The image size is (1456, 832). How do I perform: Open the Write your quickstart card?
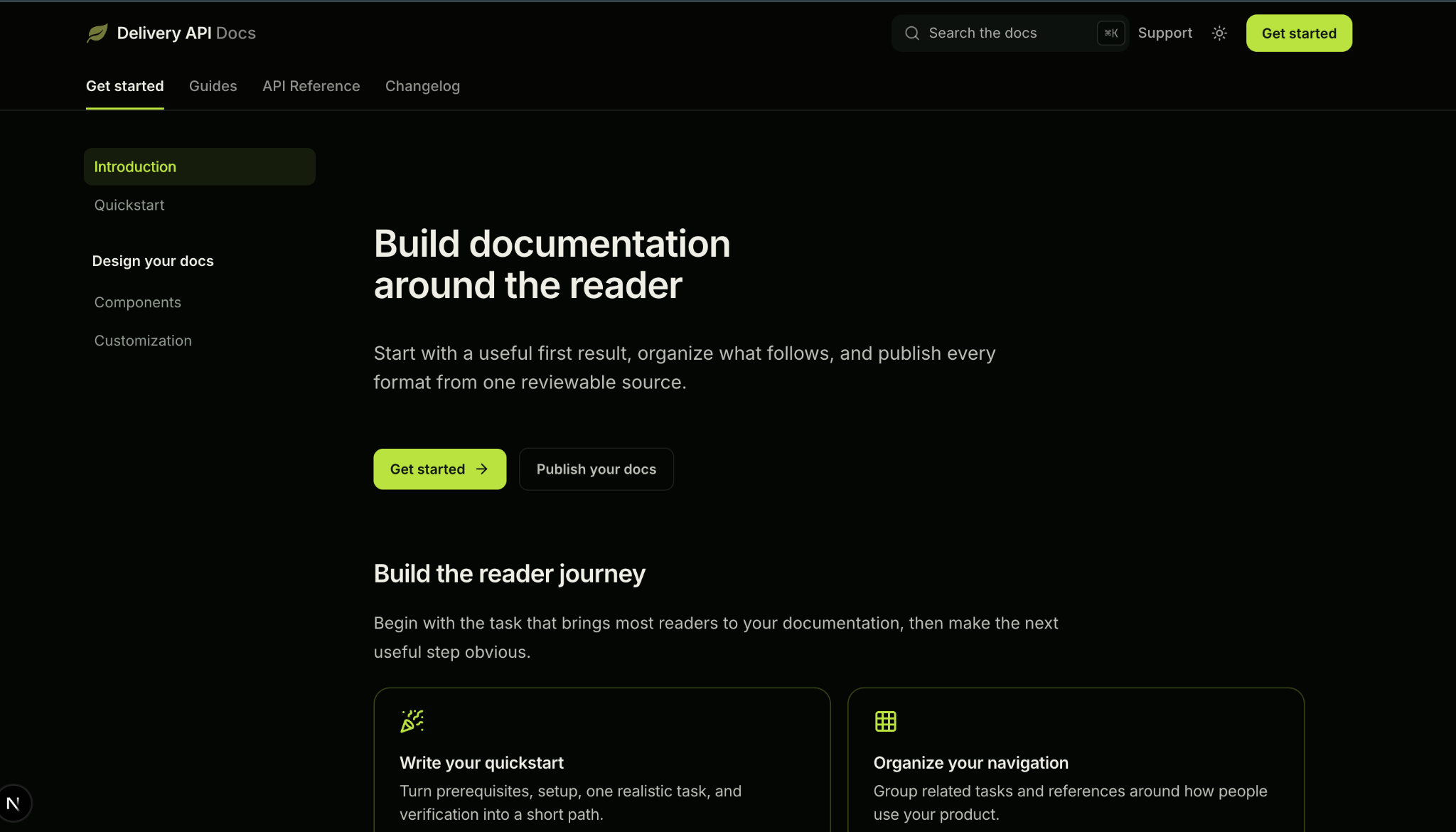[602, 760]
